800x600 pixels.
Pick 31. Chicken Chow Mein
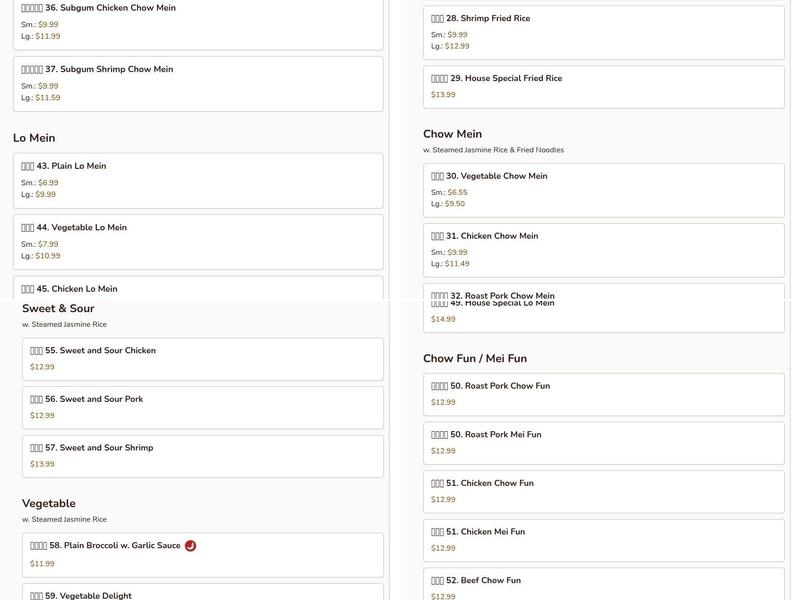coord(604,250)
